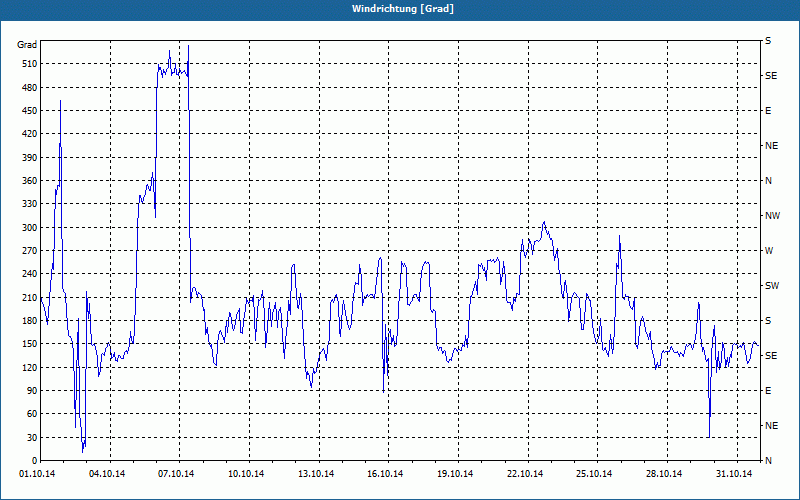Click the y-axis value 150
Image resolution: width=800 pixels, height=500 pixels.
[x=30, y=344]
